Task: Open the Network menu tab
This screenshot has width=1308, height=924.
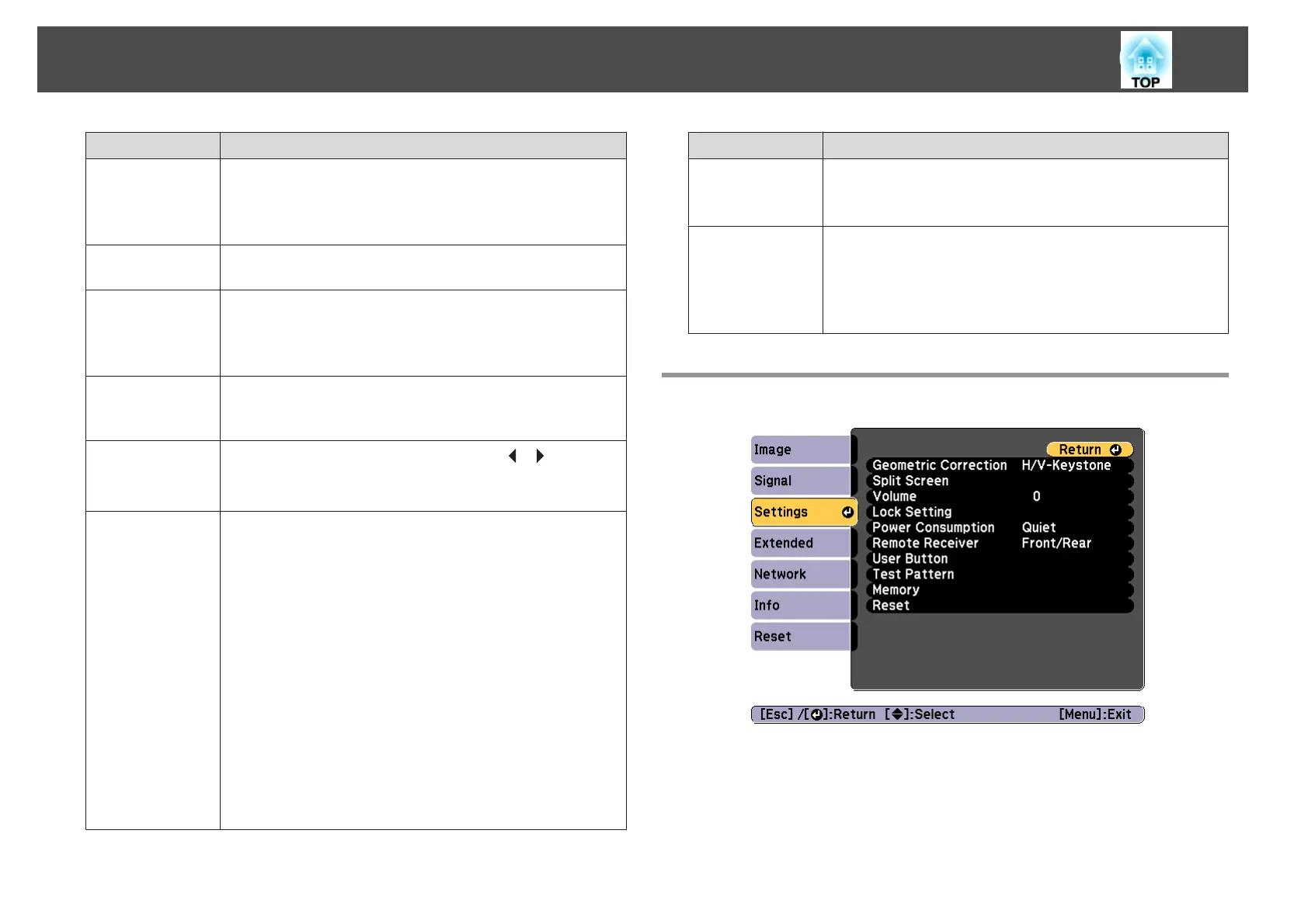Action: (802, 574)
